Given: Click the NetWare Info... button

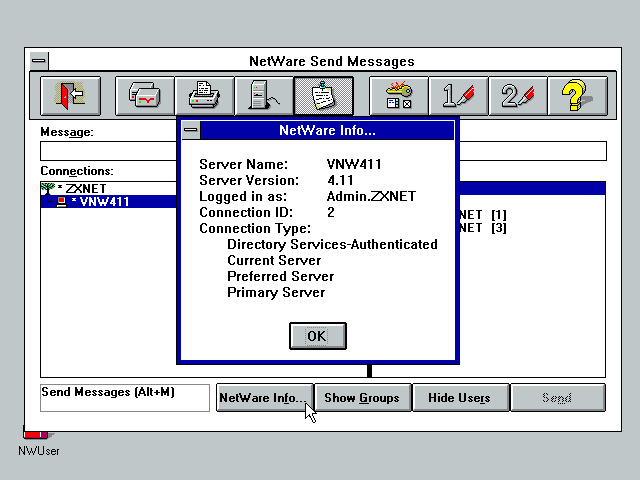Looking at the screenshot, I should (x=264, y=398).
